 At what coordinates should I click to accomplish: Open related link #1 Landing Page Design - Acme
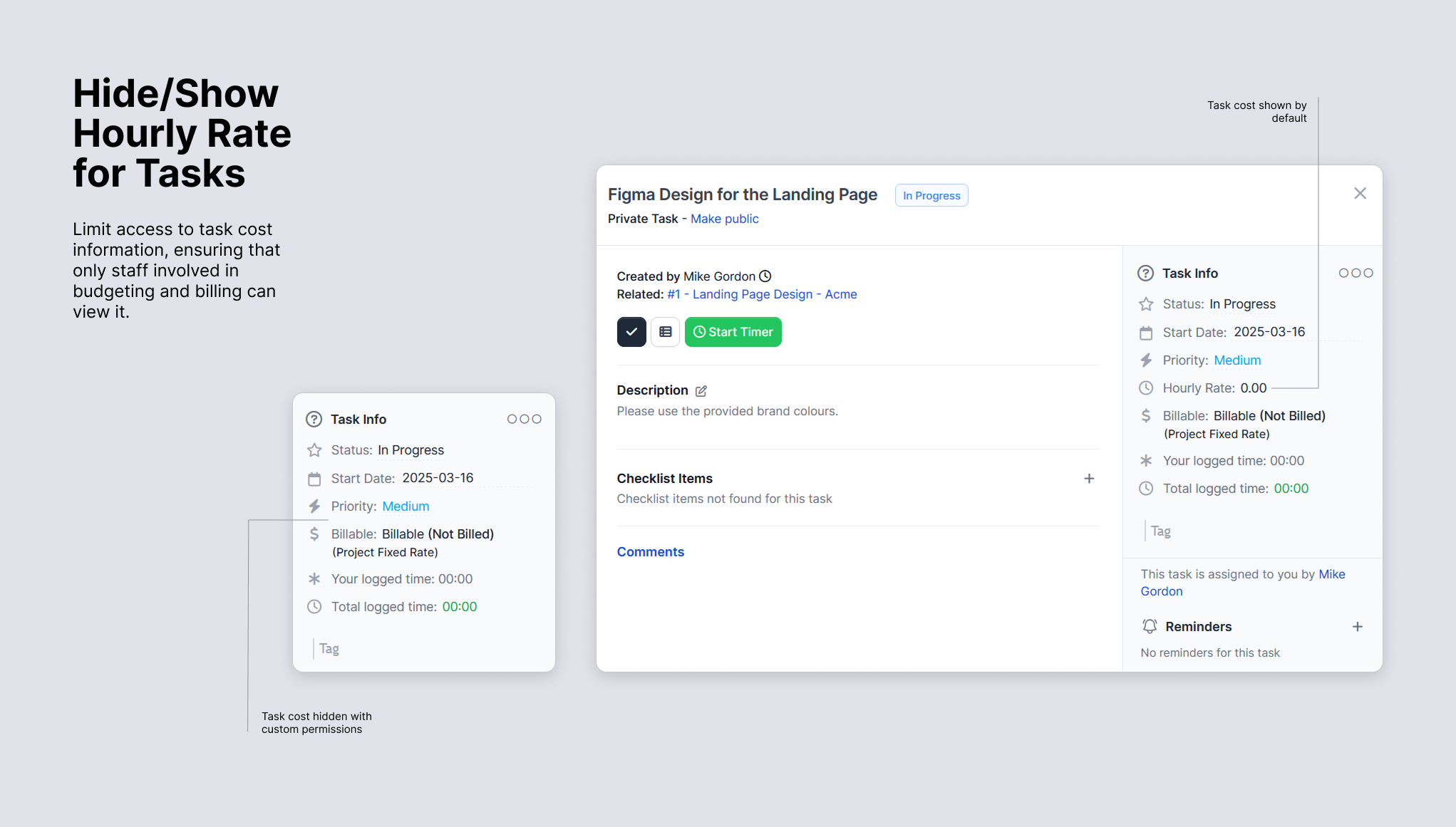tap(762, 294)
